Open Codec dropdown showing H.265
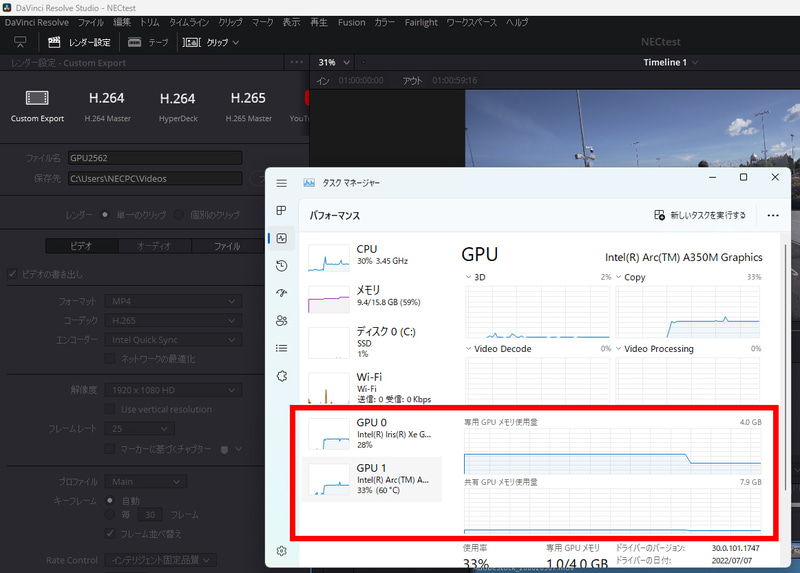This screenshot has width=800, height=573. click(173, 320)
